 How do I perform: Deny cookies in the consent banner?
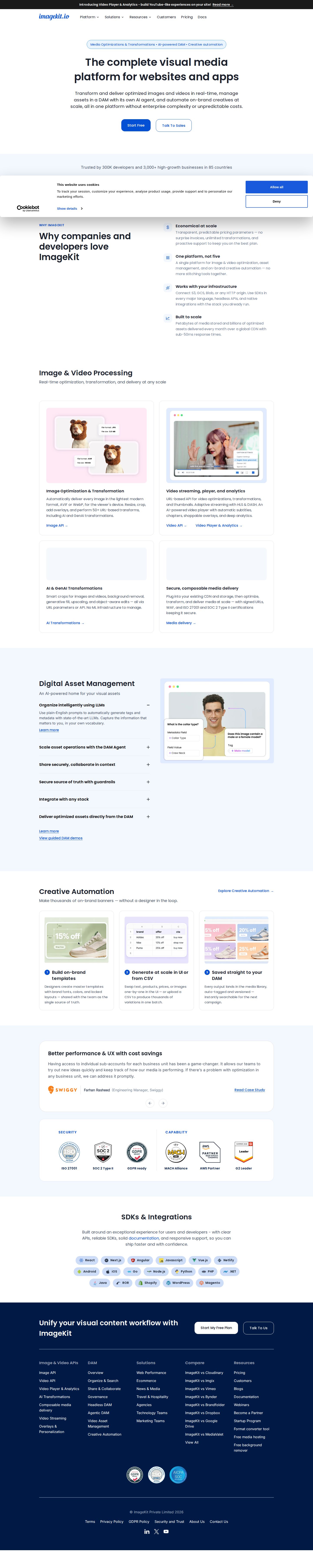tap(276, 201)
